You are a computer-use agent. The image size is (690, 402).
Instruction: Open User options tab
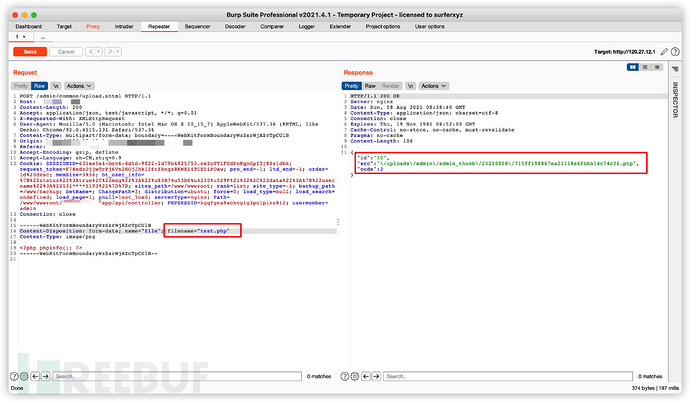pos(429,26)
